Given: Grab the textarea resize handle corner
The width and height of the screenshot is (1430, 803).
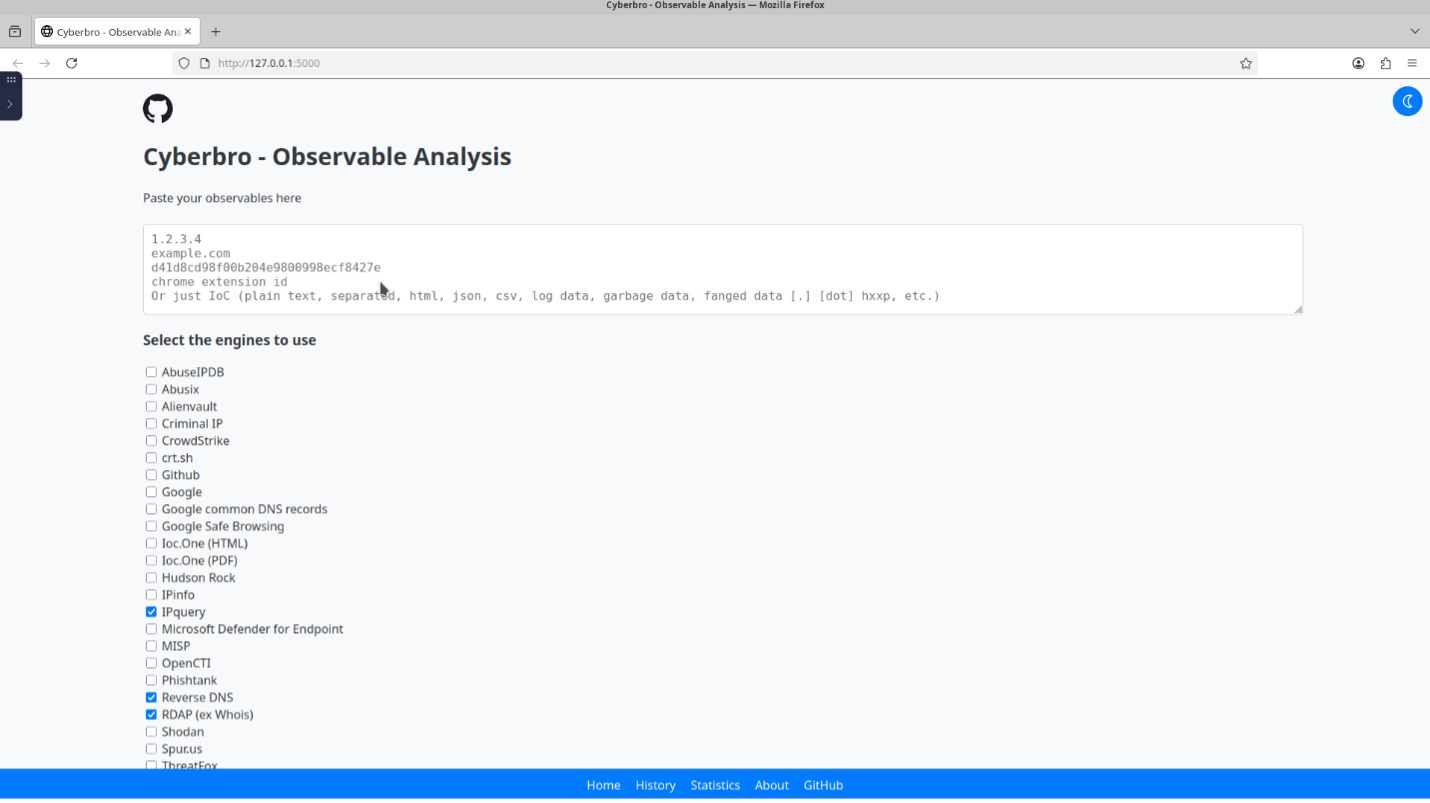Looking at the screenshot, I should pos(1298,310).
